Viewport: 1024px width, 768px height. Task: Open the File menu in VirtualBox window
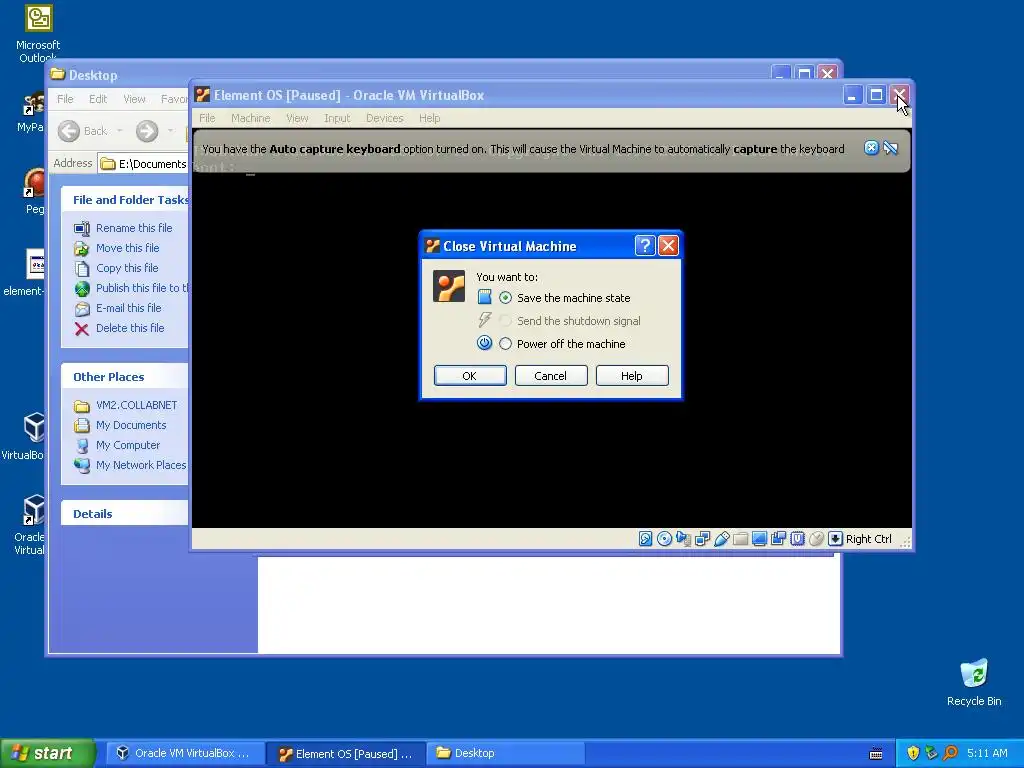click(207, 118)
